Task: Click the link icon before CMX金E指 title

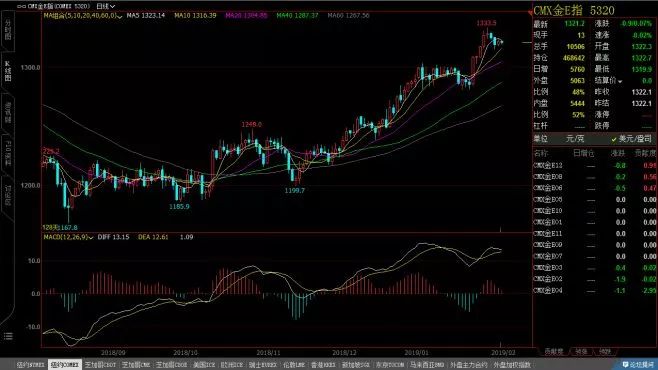Action: pyautogui.click(x=21, y=6)
